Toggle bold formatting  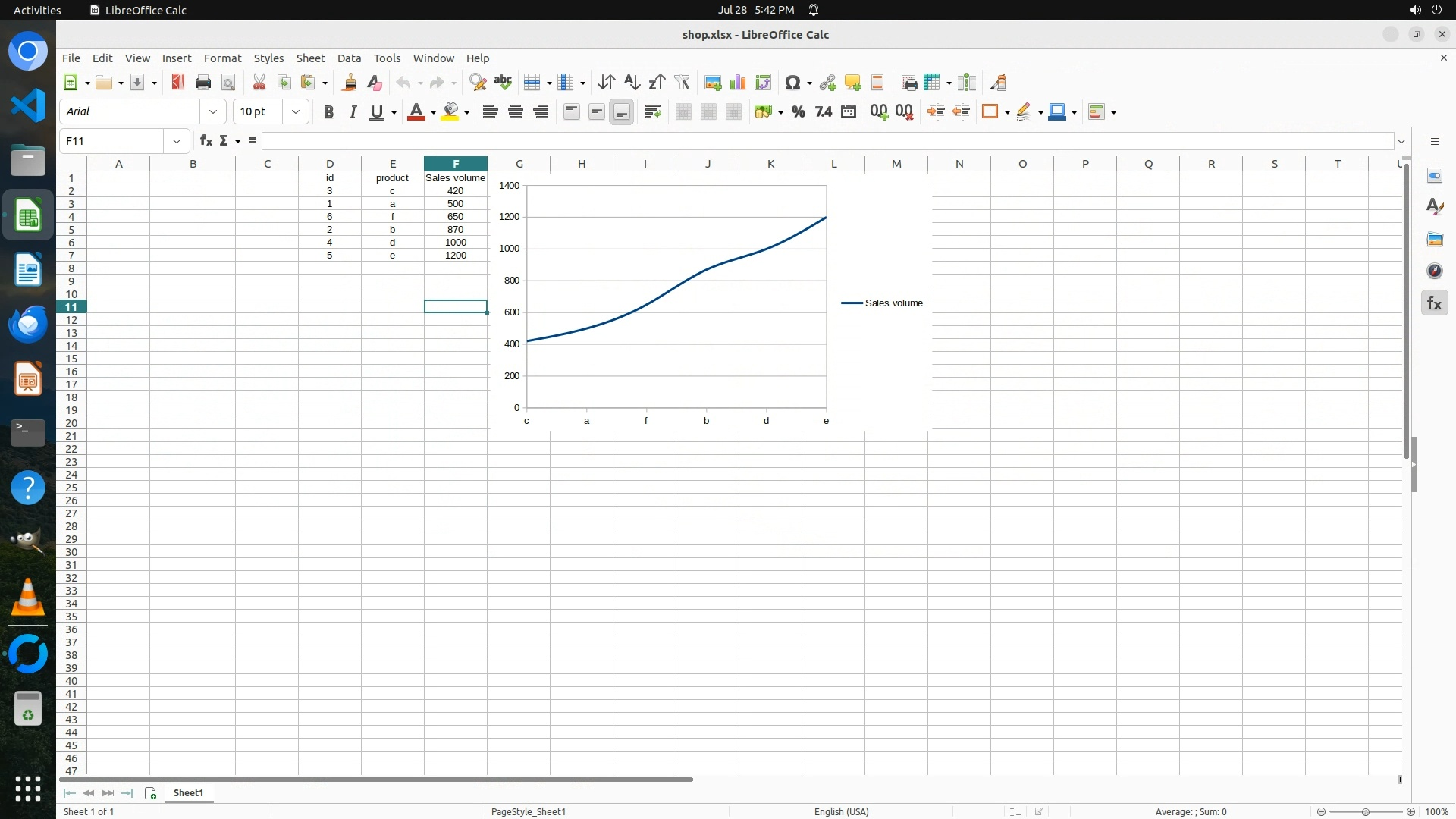[x=328, y=112]
